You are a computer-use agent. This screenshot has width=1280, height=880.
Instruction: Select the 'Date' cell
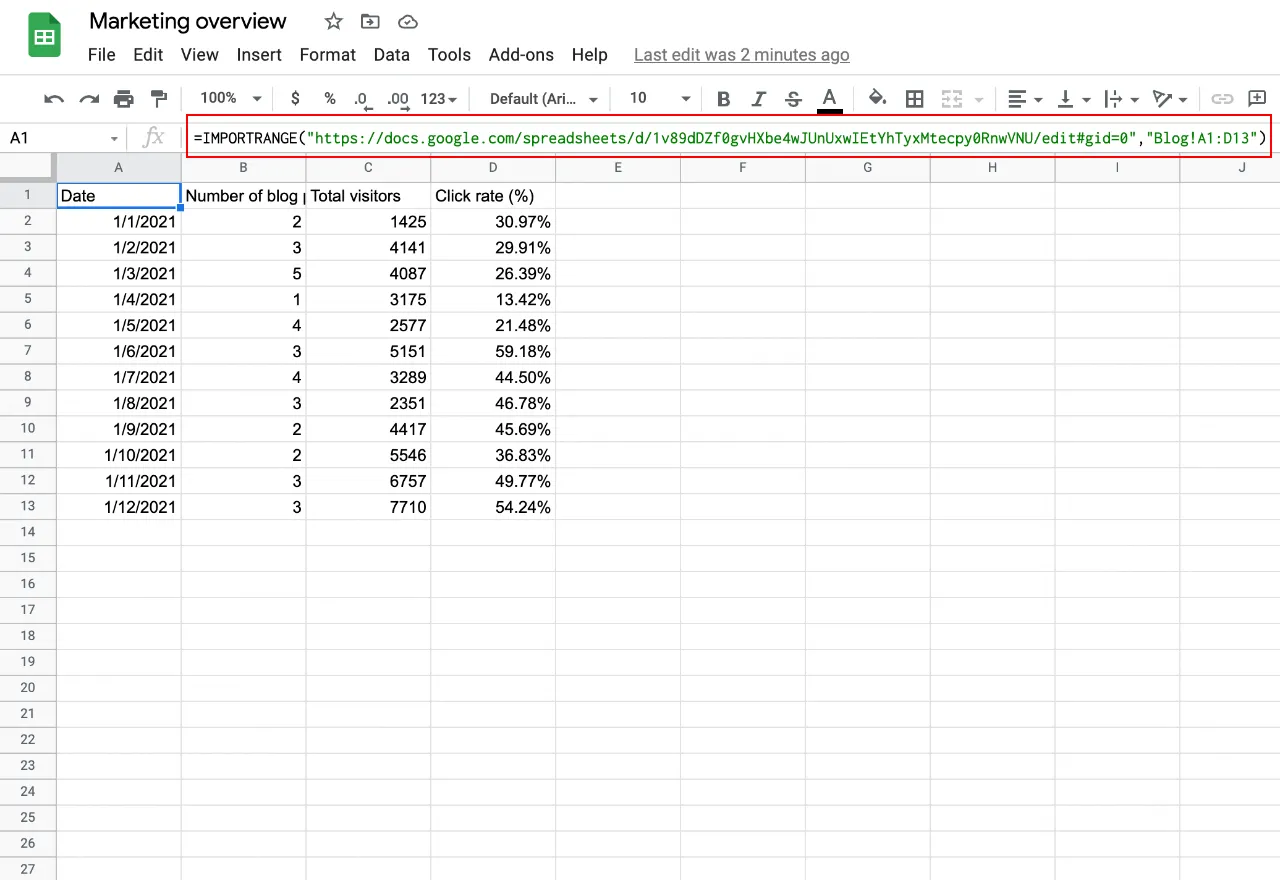tap(119, 195)
